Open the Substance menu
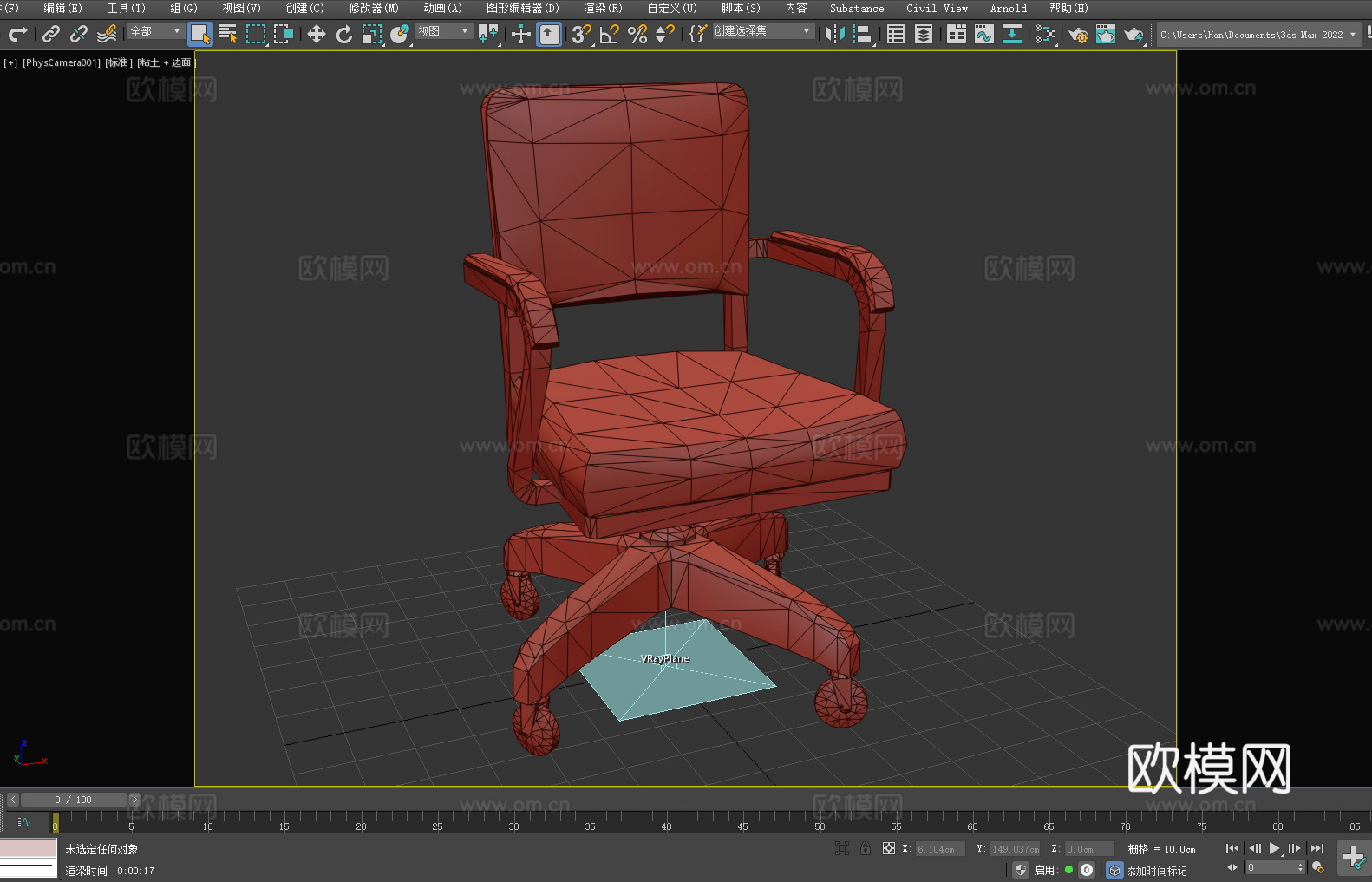This screenshot has height=882, width=1372. point(857,8)
